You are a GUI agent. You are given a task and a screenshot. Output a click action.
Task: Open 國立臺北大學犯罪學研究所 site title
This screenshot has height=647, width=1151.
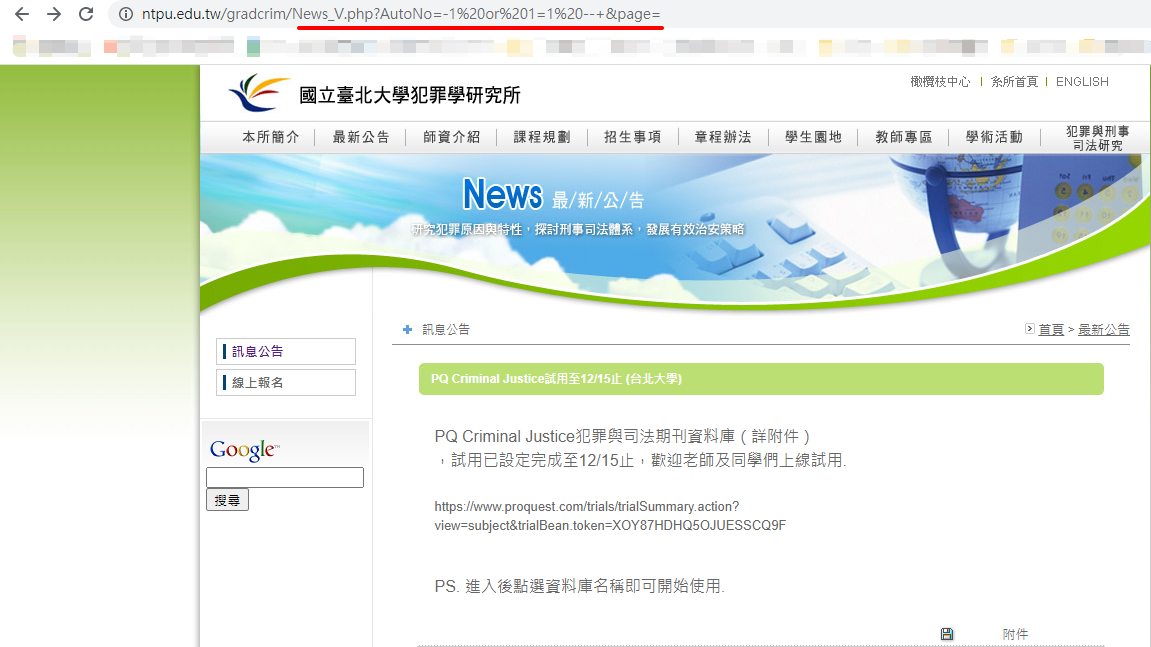[x=410, y=95]
